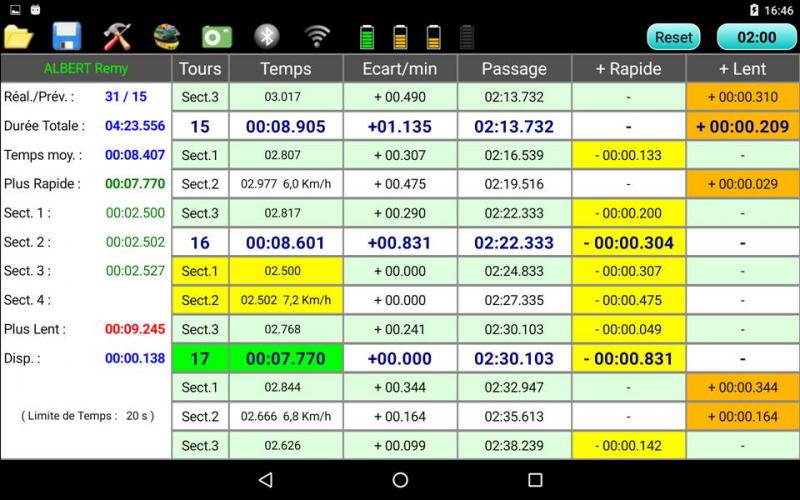Click the blue floppy disk save icon
This screenshot has height=500, width=800.
[x=67, y=37]
